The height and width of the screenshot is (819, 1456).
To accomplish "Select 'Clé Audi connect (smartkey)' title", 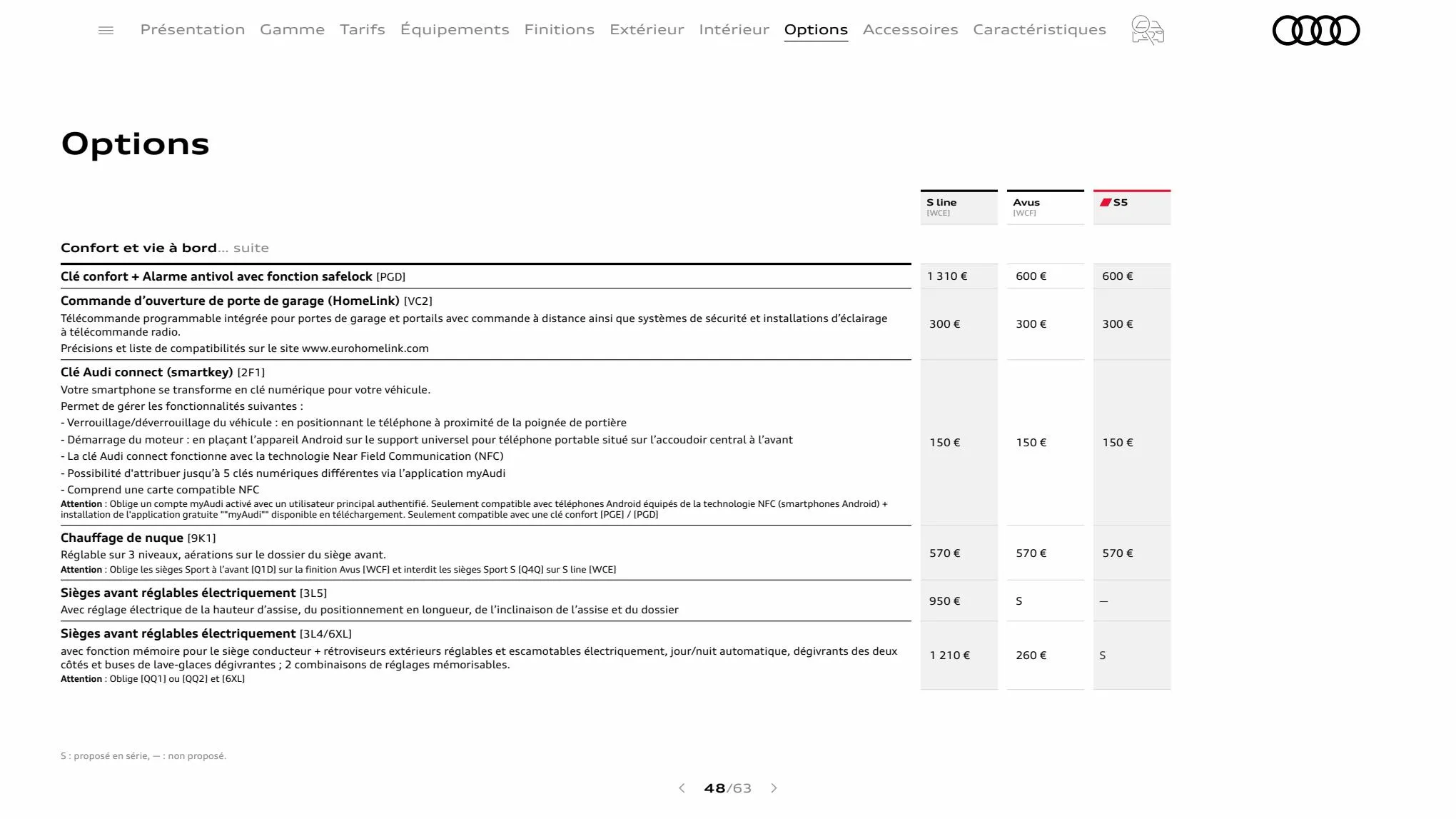I will tap(163, 372).
